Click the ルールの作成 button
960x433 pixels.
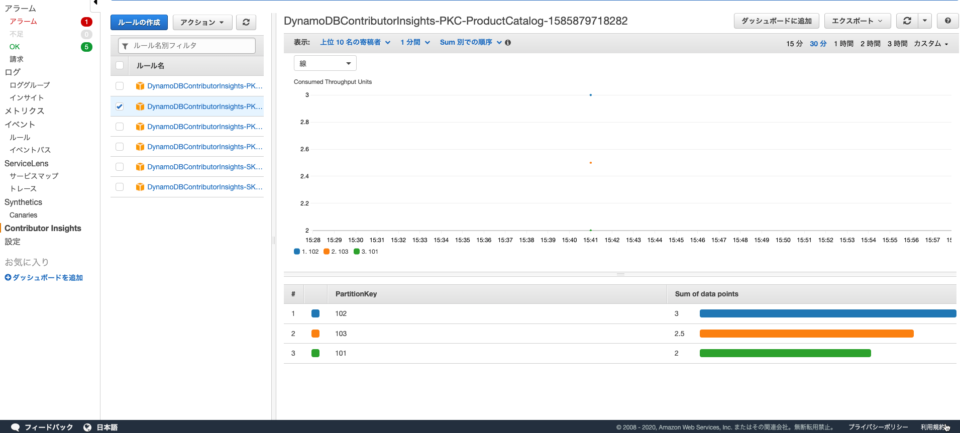coord(139,22)
